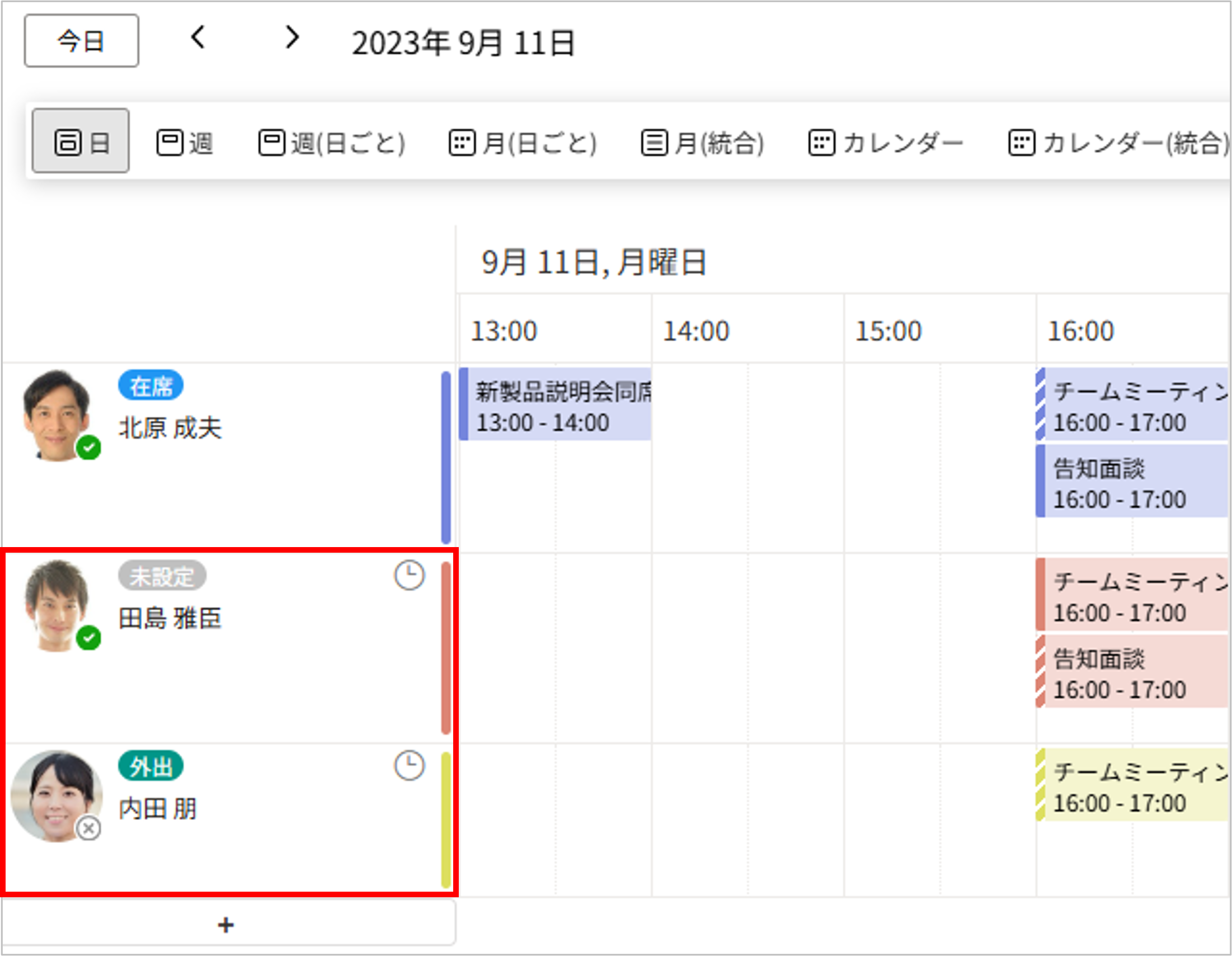Click the 未設定 presence badge

162,576
